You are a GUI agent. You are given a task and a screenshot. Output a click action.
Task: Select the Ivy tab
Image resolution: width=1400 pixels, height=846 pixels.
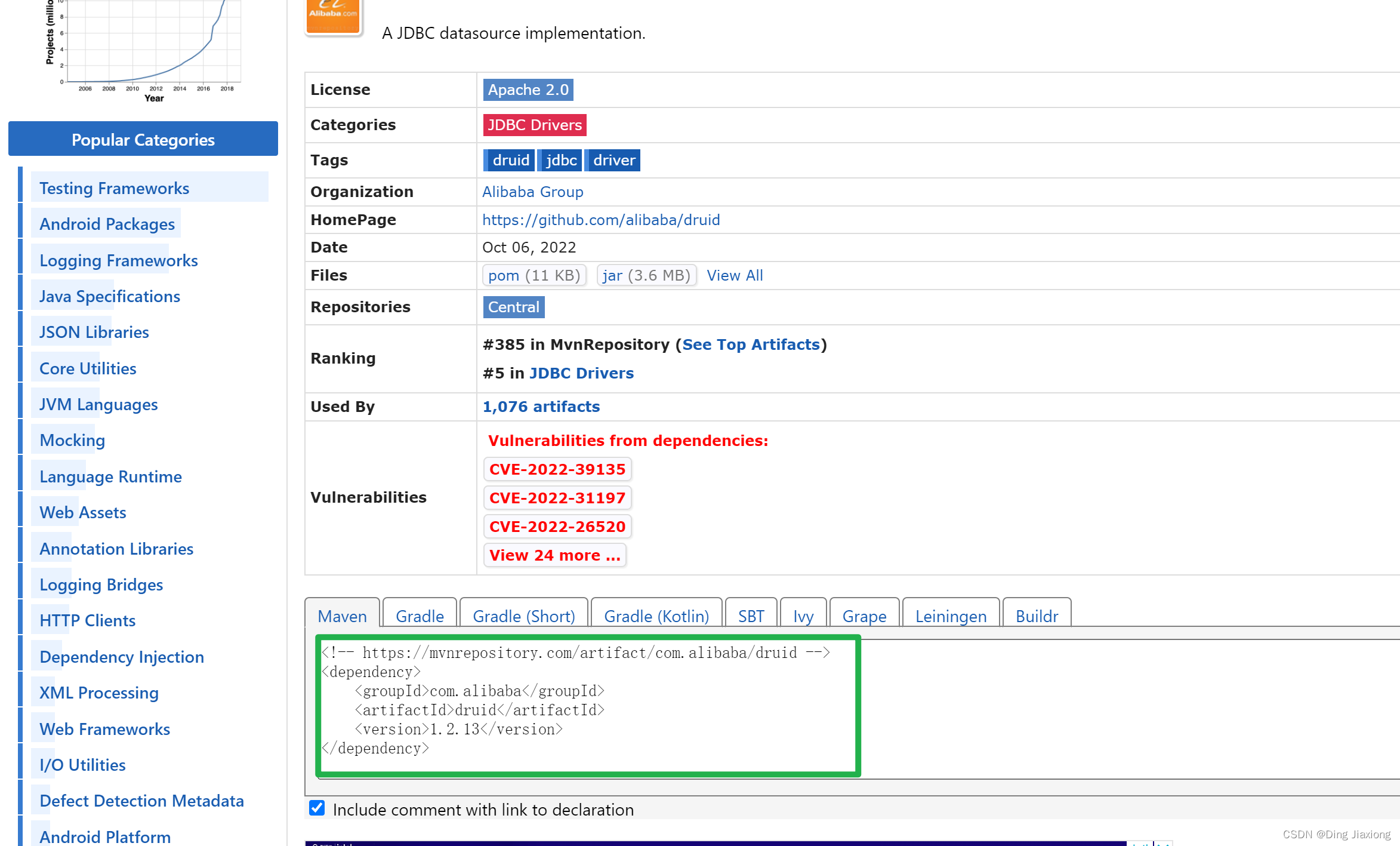(x=803, y=616)
